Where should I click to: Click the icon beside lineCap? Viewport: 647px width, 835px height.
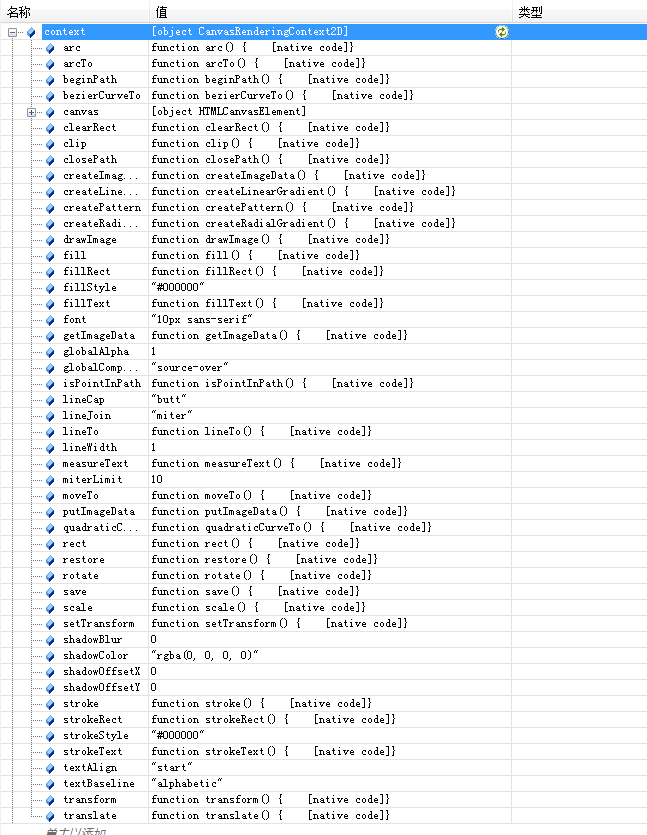pos(50,400)
